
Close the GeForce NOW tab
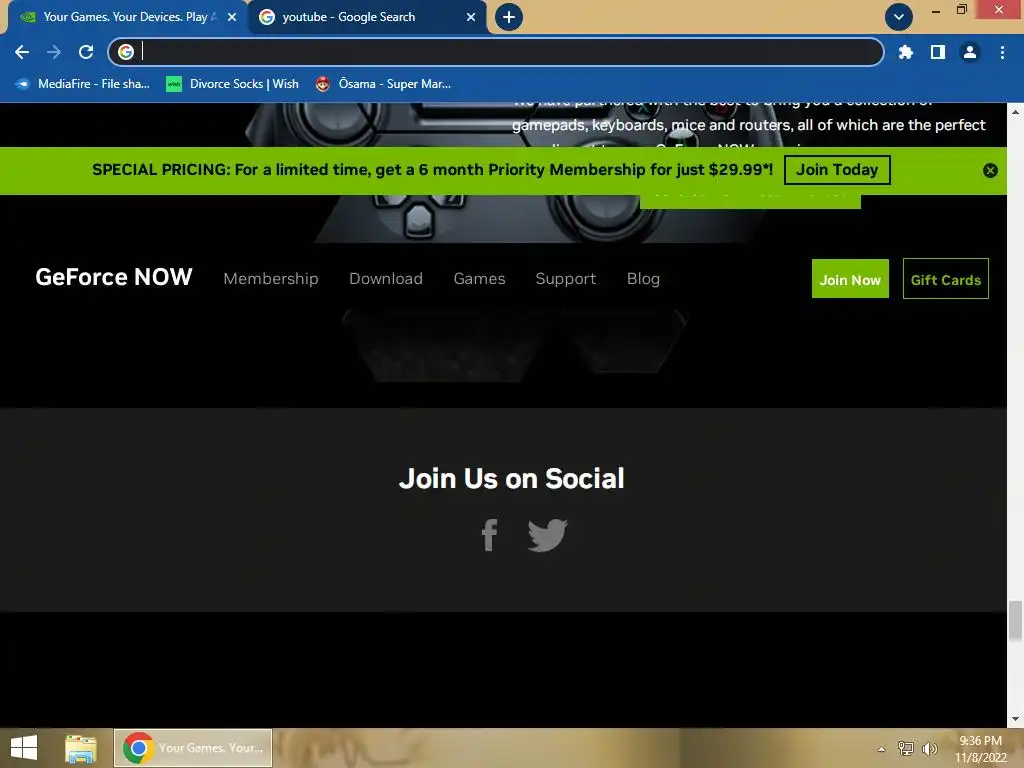pos(232,17)
